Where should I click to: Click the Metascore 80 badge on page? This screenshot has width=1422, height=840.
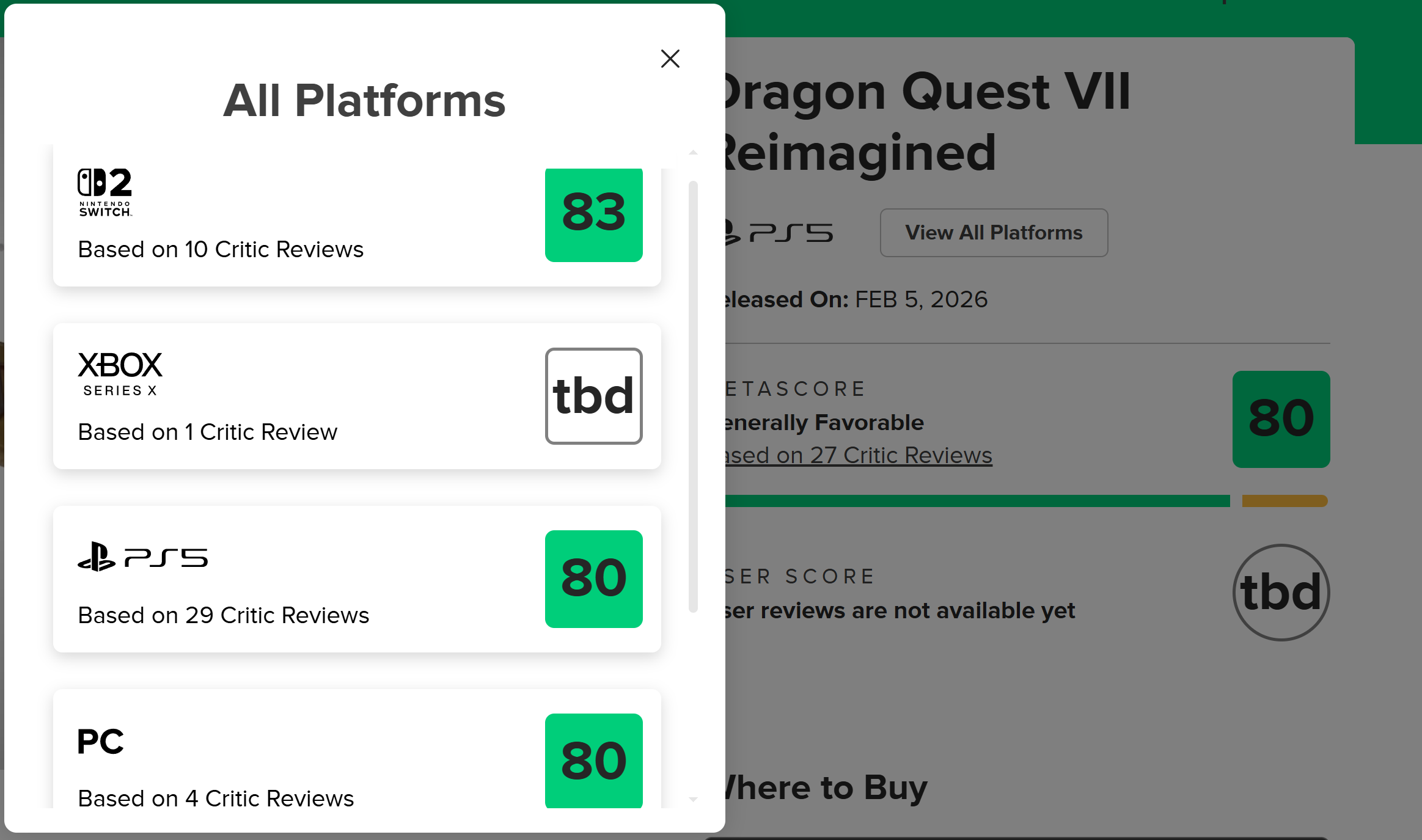pos(1281,419)
